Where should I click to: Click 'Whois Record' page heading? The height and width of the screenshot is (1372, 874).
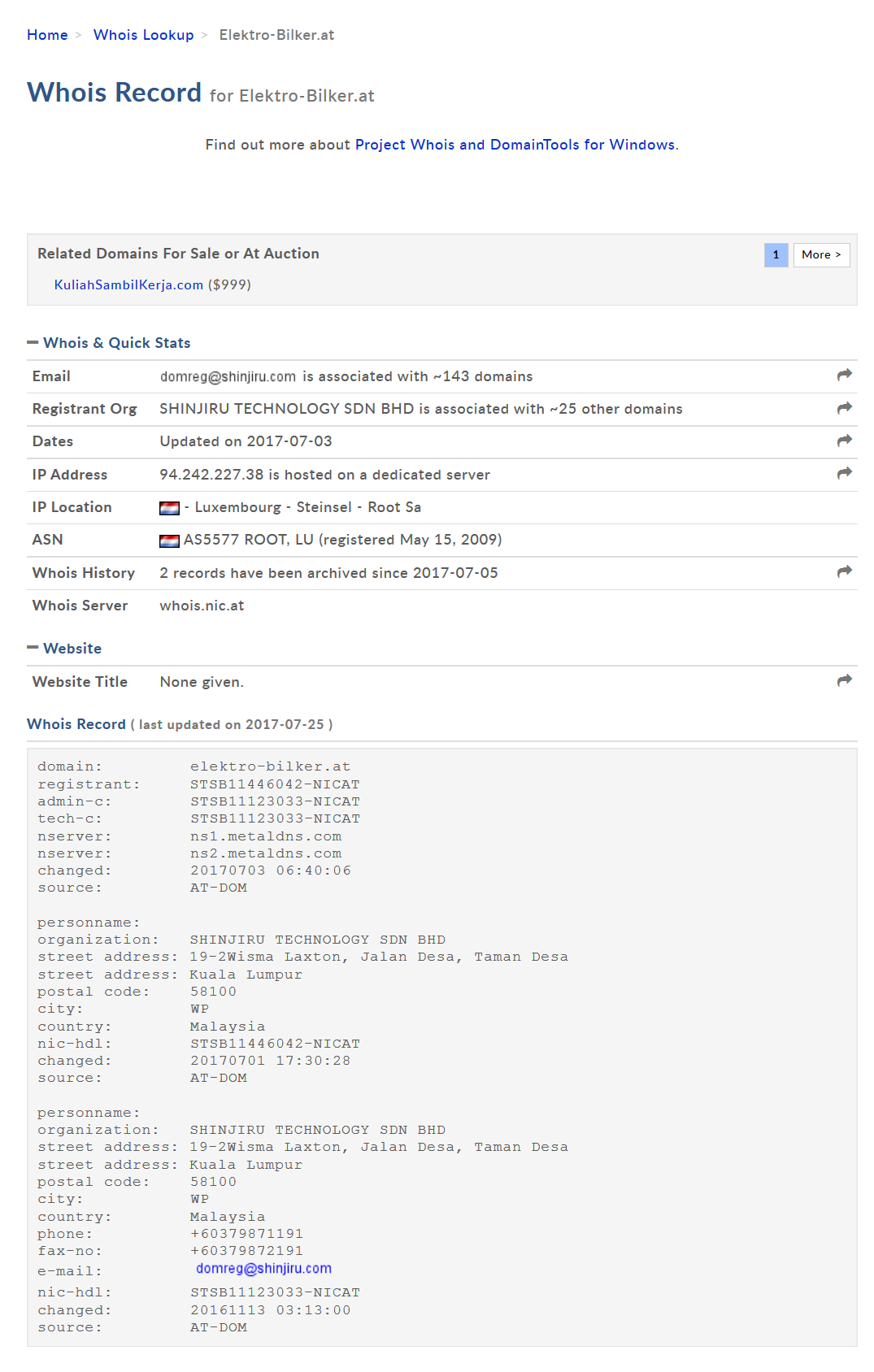pyautogui.click(x=114, y=93)
